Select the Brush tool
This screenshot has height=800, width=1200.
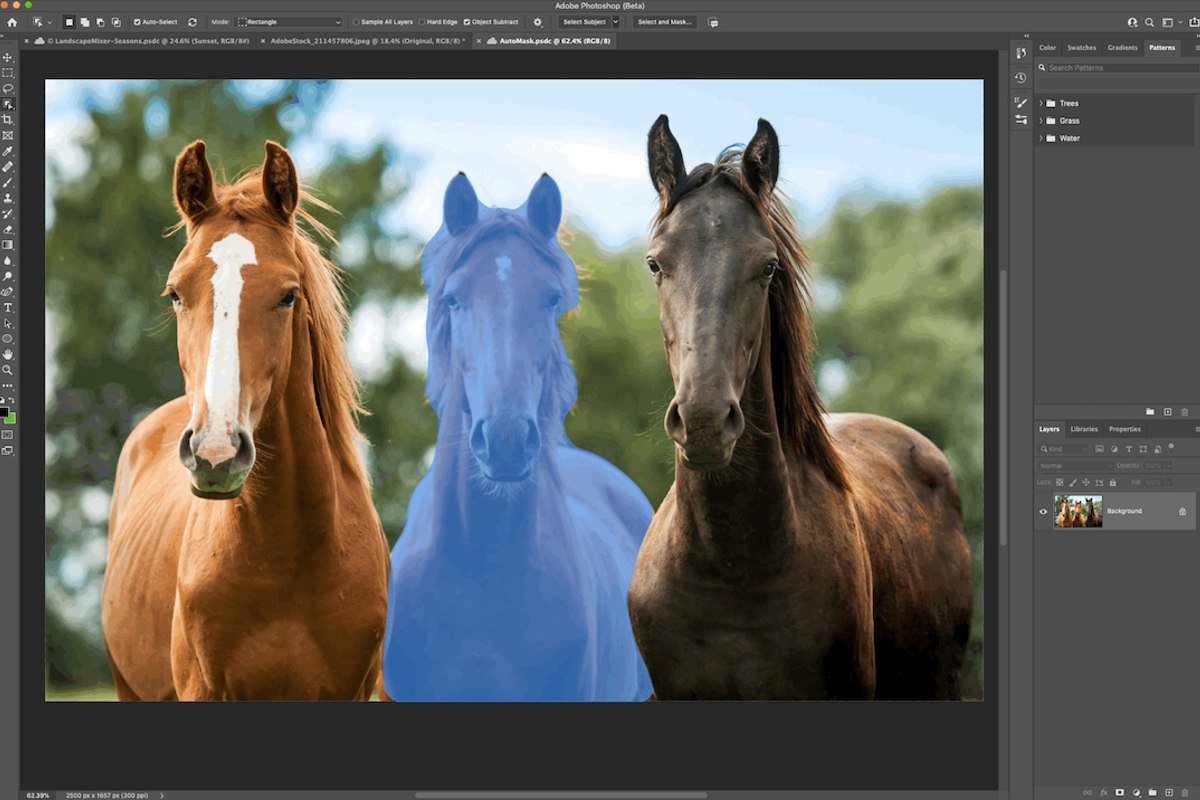pyautogui.click(x=8, y=183)
